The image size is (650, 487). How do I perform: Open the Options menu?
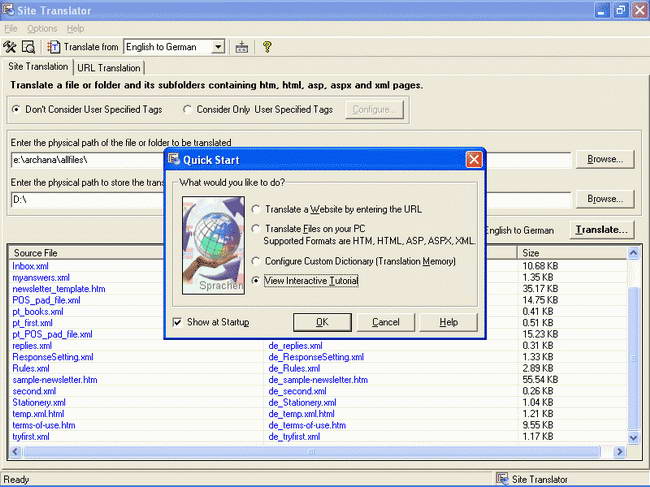tap(42, 29)
